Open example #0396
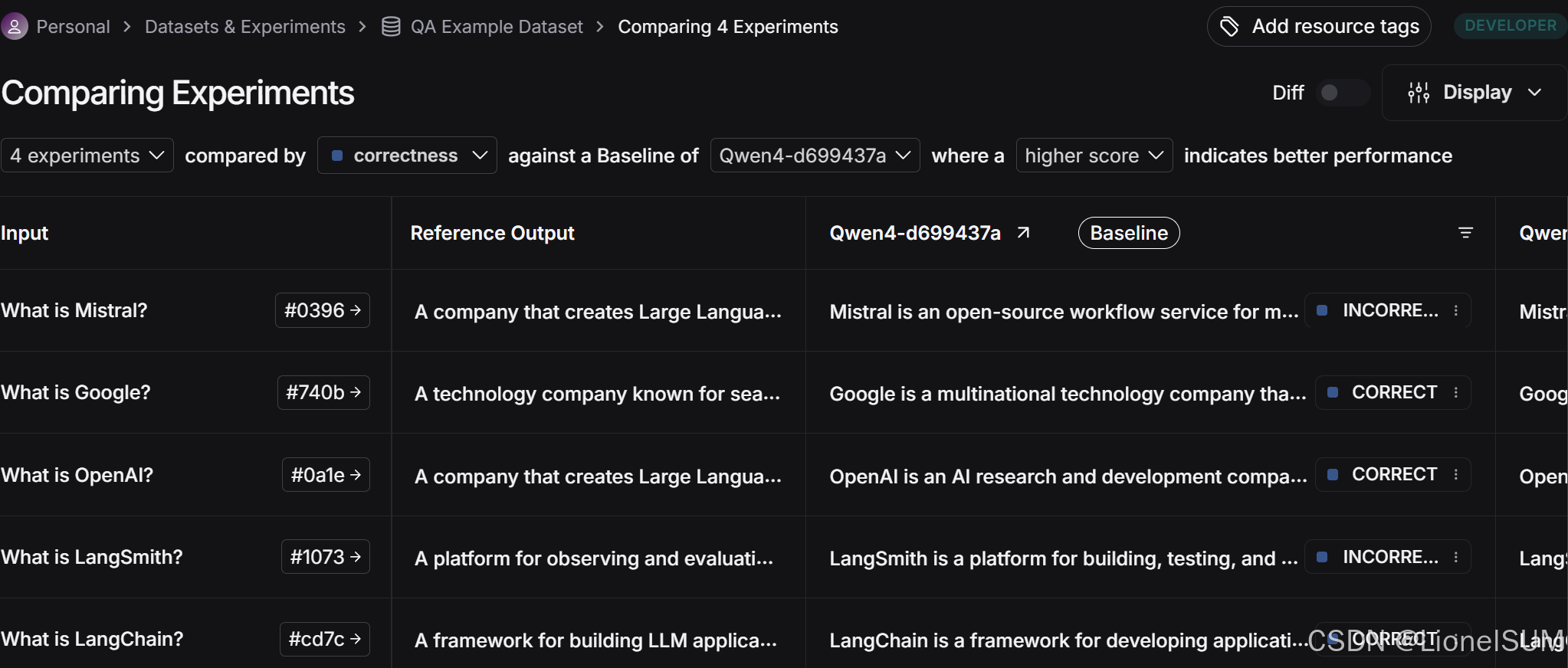Screen dimensions: 1568x668 [323, 310]
